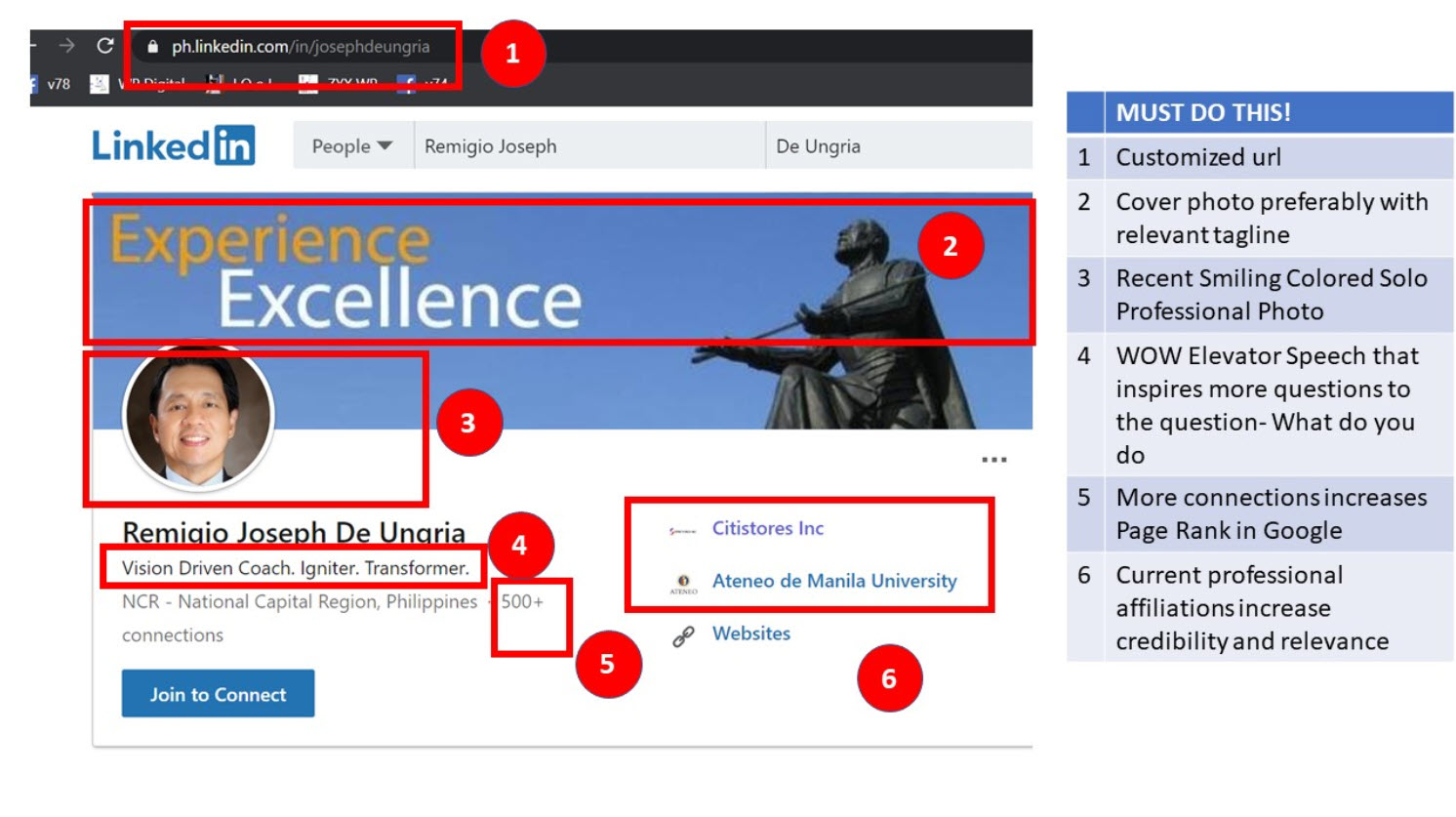Viewport: 1456px width, 817px height.
Task: Click the chain link Websites icon
Action: tap(683, 636)
